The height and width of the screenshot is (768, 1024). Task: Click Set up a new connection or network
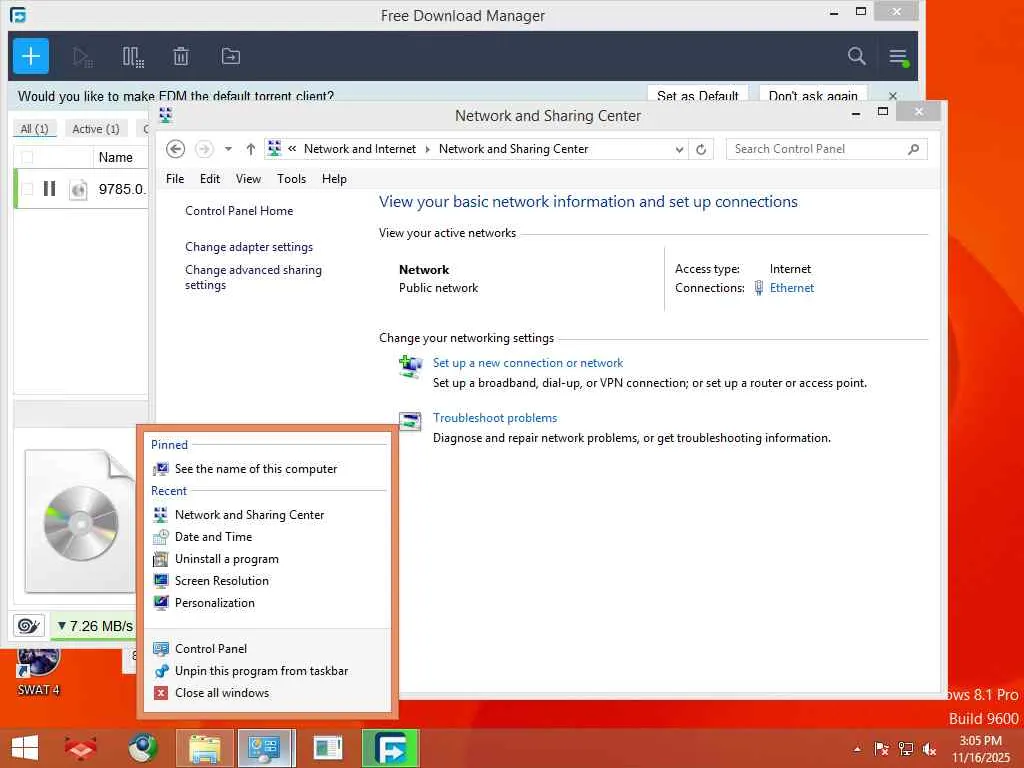pos(528,363)
